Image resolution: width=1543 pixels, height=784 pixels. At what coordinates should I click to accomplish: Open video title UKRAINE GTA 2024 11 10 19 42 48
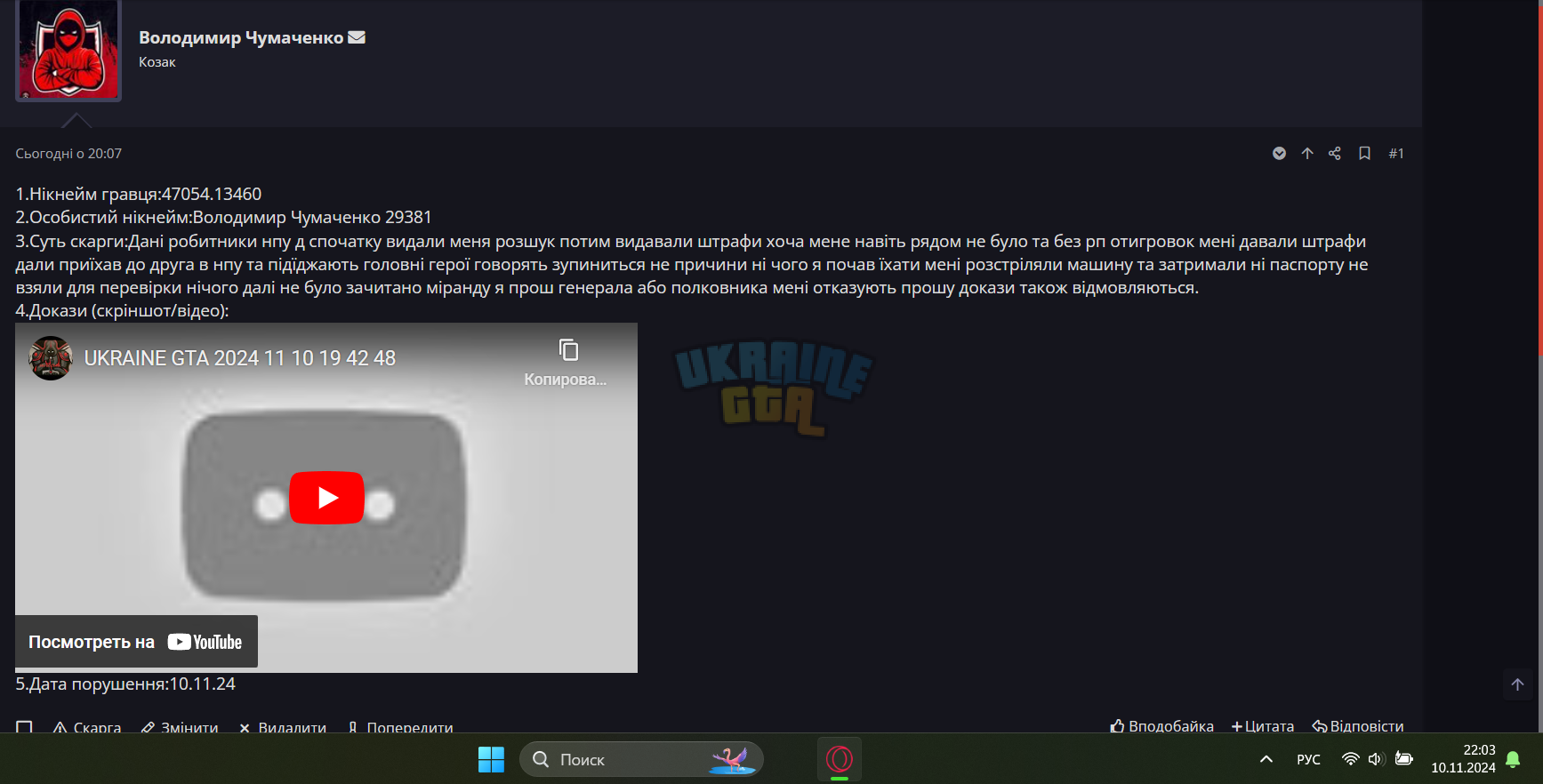coord(240,358)
